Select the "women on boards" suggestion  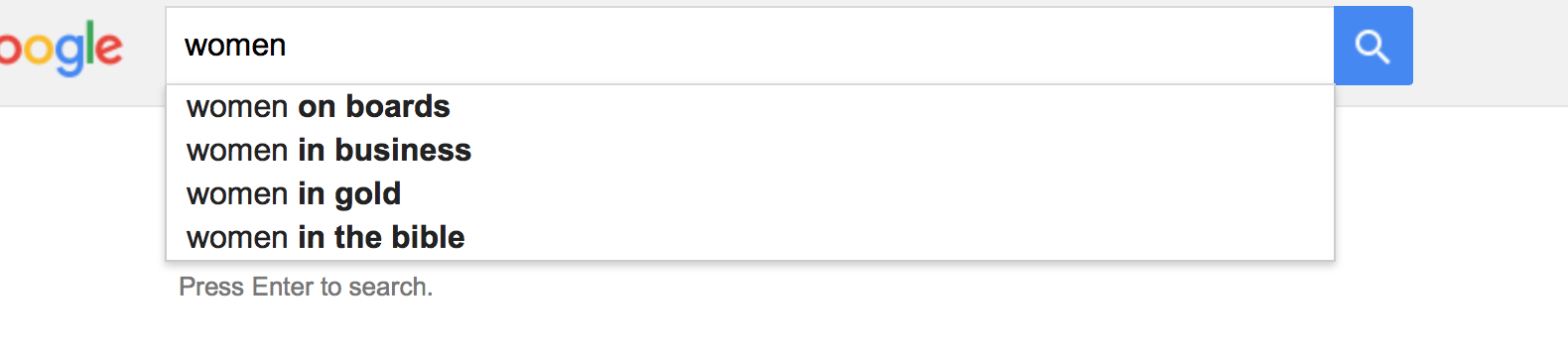click(749, 106)
